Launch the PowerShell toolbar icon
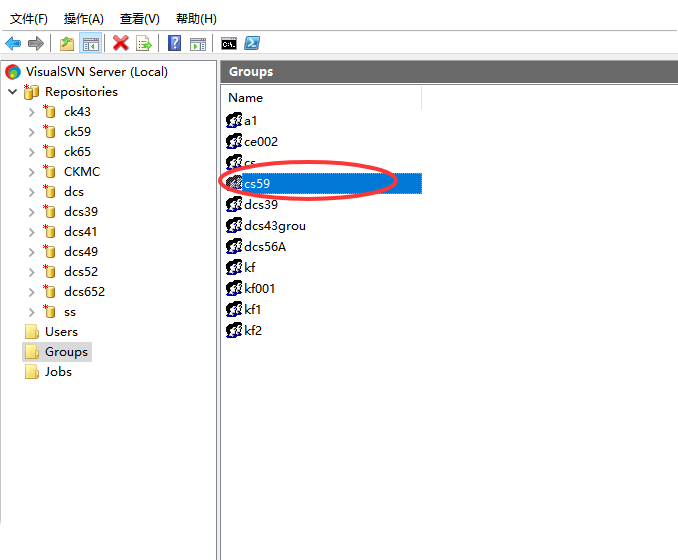Image resolution: width=678 pixels, height=560 pixels. 252,43
